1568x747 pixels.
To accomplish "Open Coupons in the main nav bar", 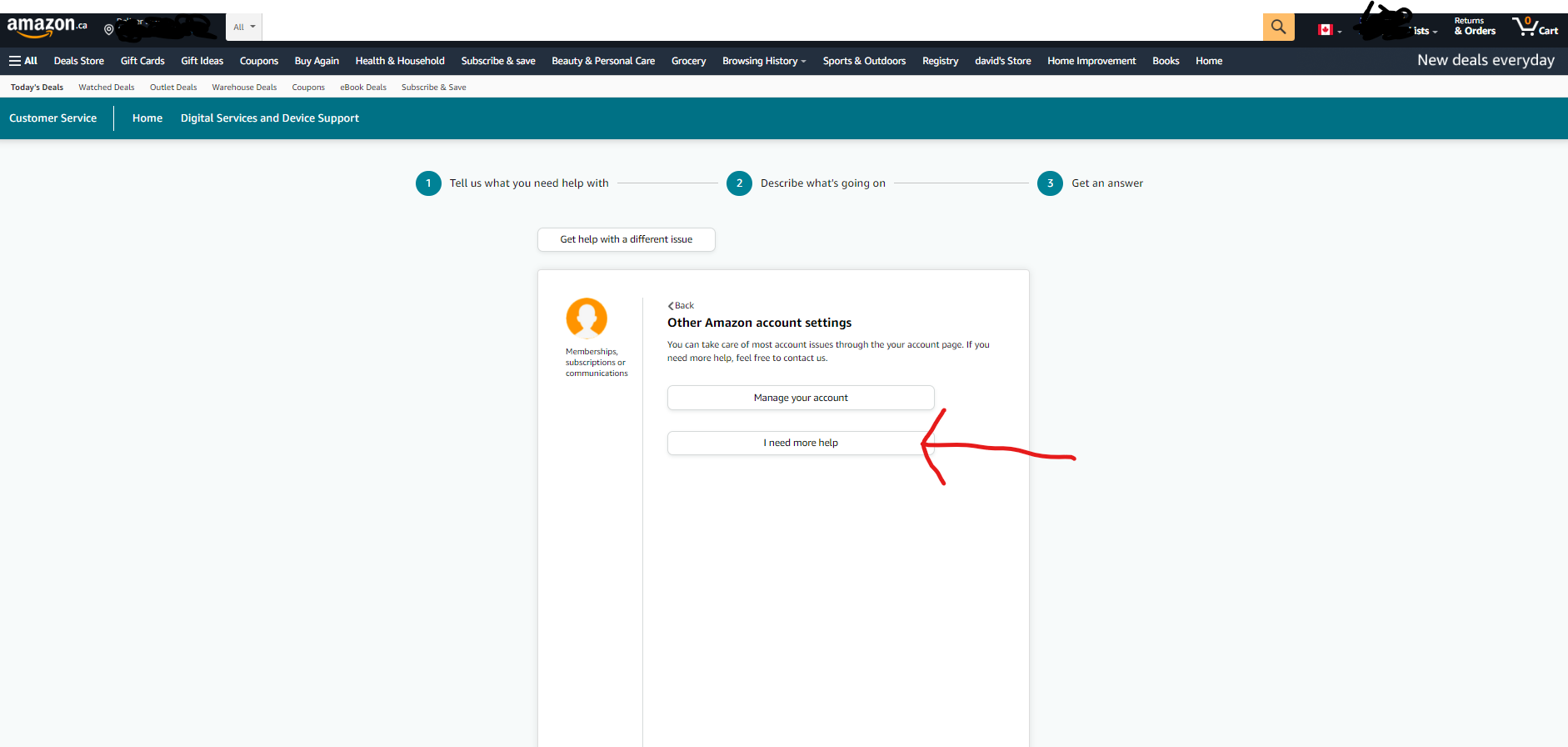I will (x=259, y=61).
